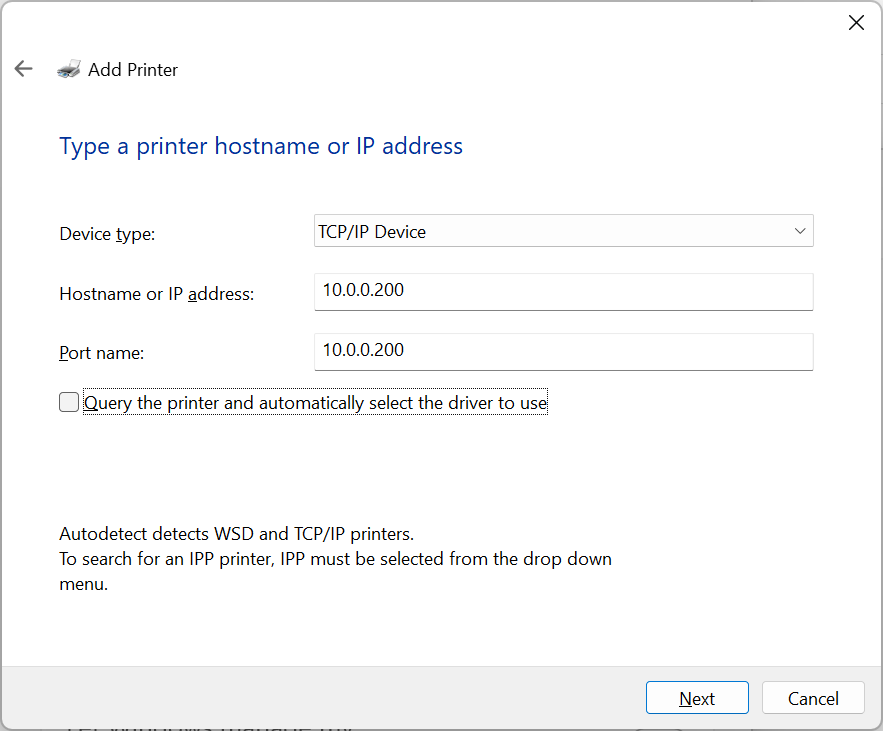
Task: Click the 10.0.0.200 text in Port name
Action: click(x=363, y=350)
